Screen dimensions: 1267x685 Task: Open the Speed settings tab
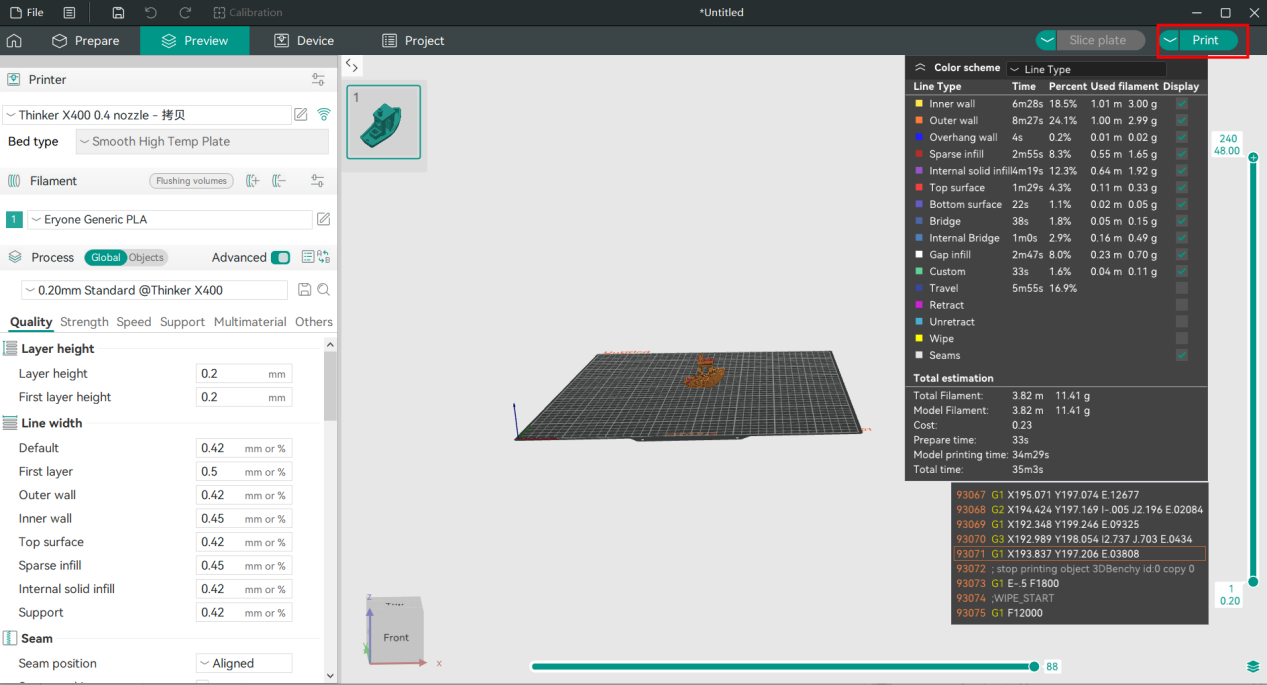coord(133,322)
